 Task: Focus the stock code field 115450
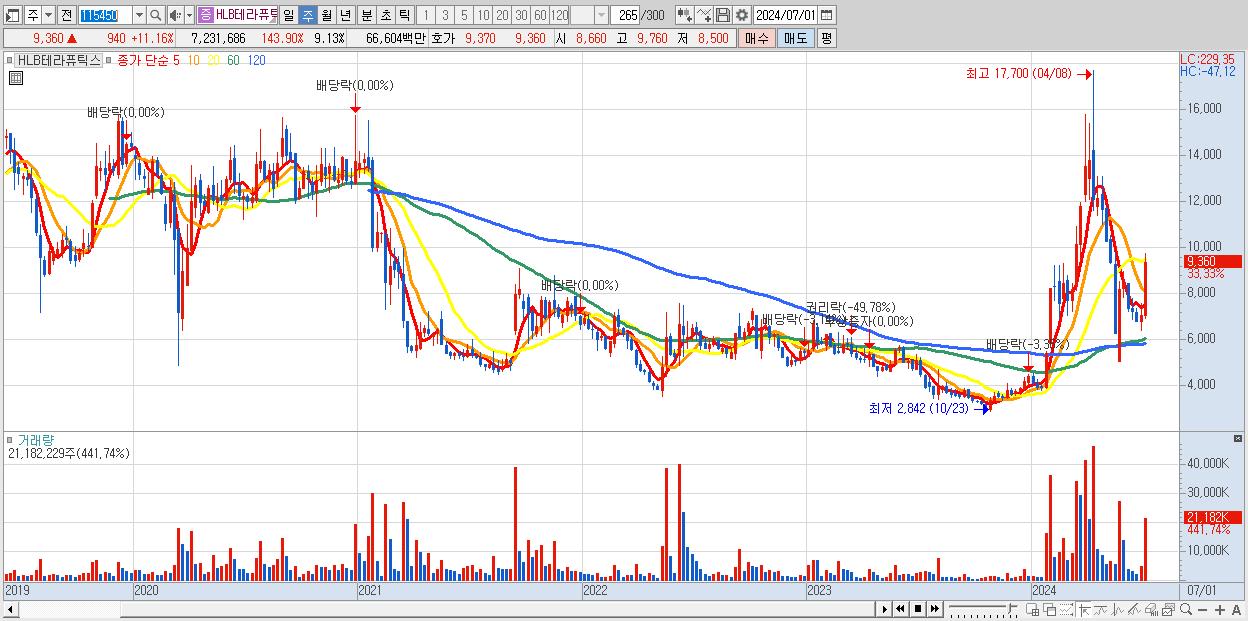[104, 15]
